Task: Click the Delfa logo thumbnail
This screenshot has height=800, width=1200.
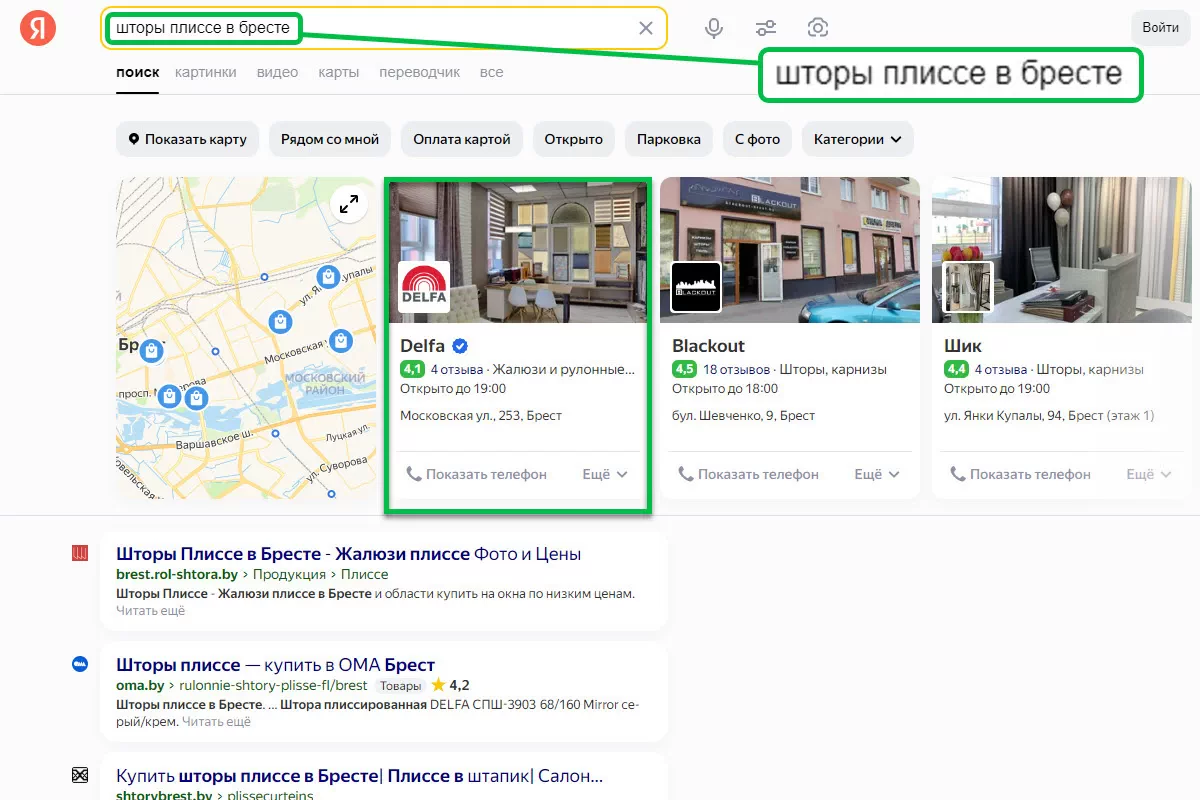Action: [424, 288]
